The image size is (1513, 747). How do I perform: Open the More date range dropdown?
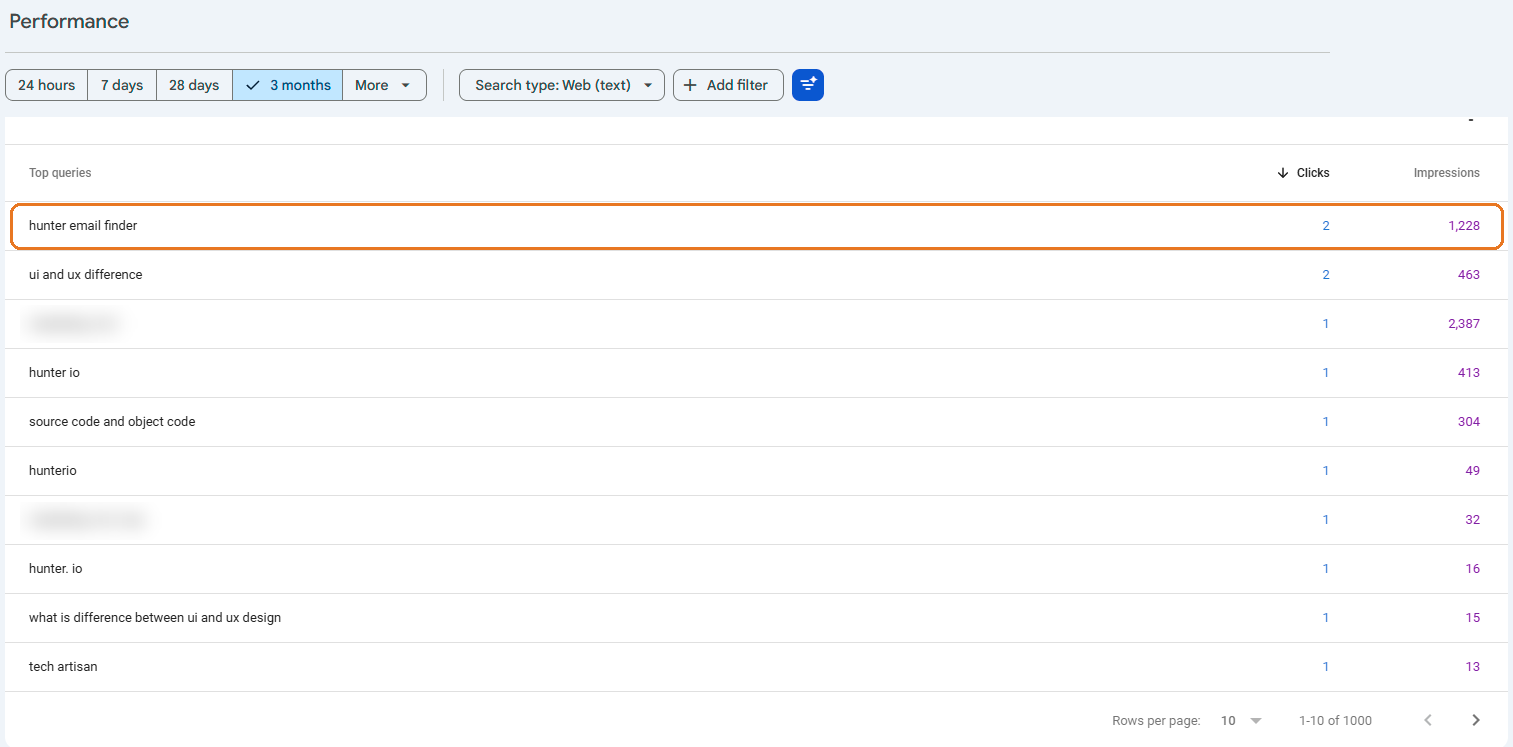click(384, 85)
